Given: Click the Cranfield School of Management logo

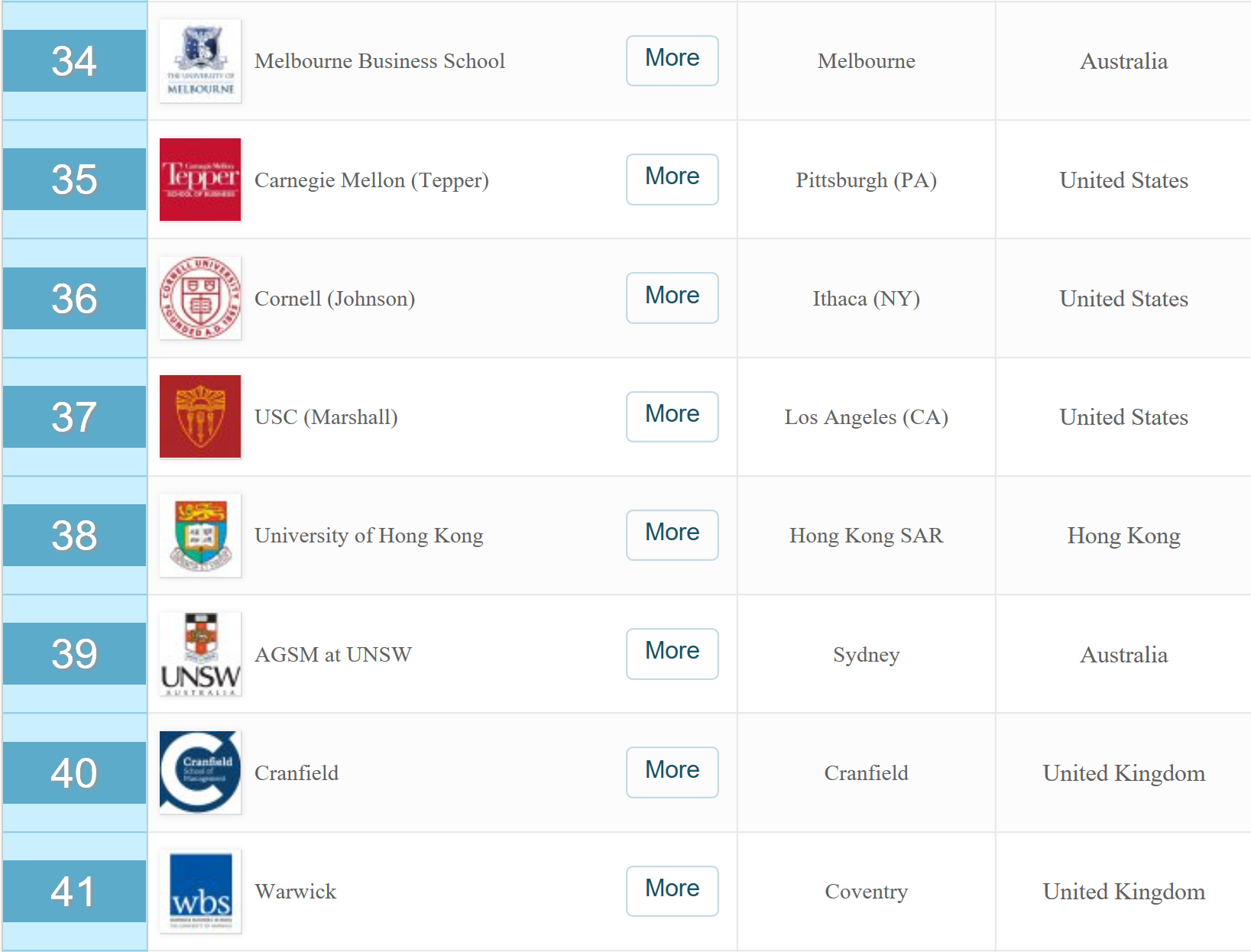Looking at the screenshot, I should [x=200, y=772].
